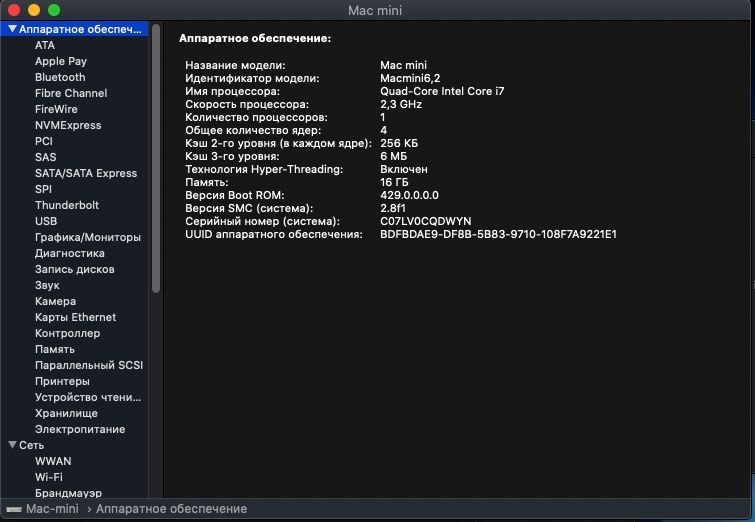This screenshot has width=755, height=522.
Task: Click the 256 КБ L2 cache value
Action: pyautogui.click(x=399, y=143)
